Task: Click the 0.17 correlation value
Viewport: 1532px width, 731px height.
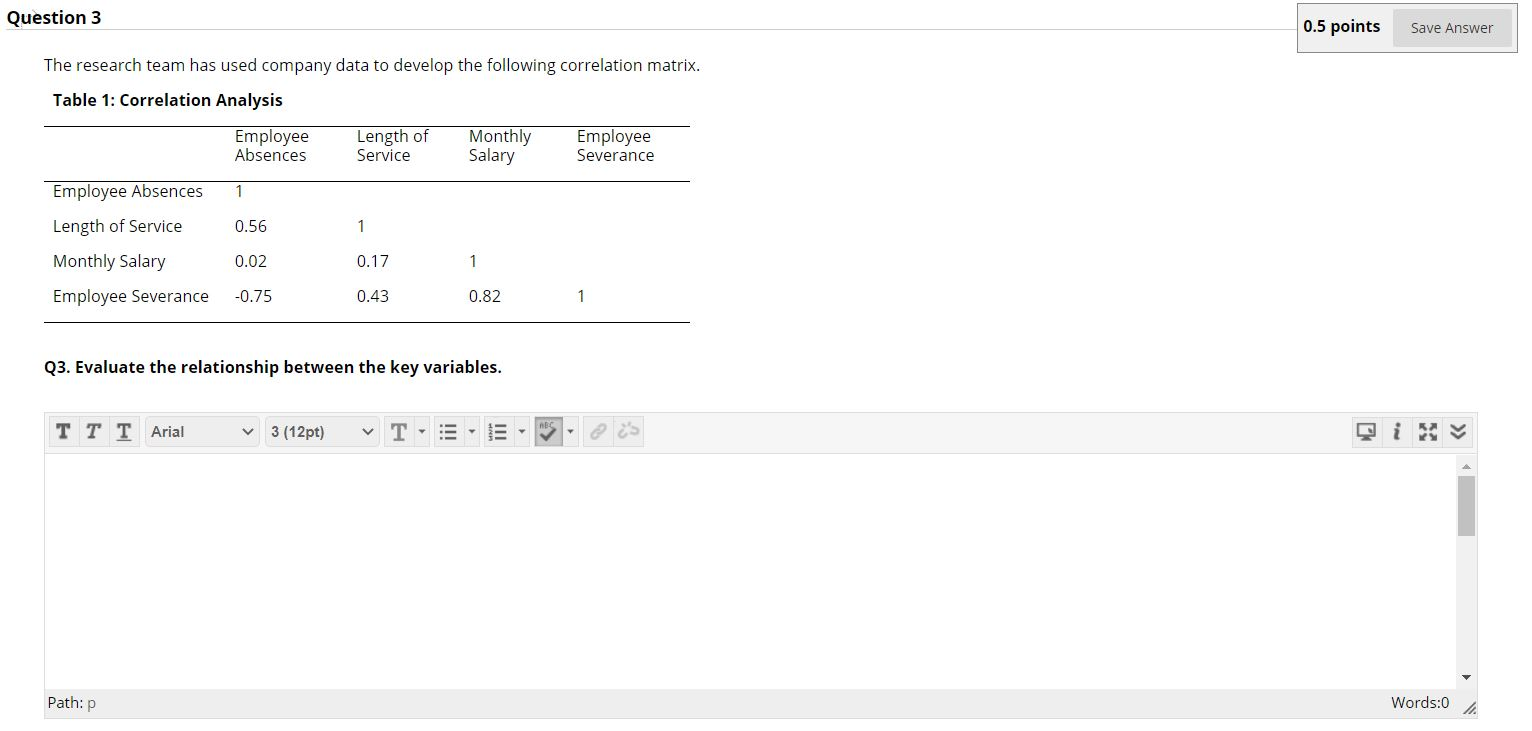Action: 373,261
